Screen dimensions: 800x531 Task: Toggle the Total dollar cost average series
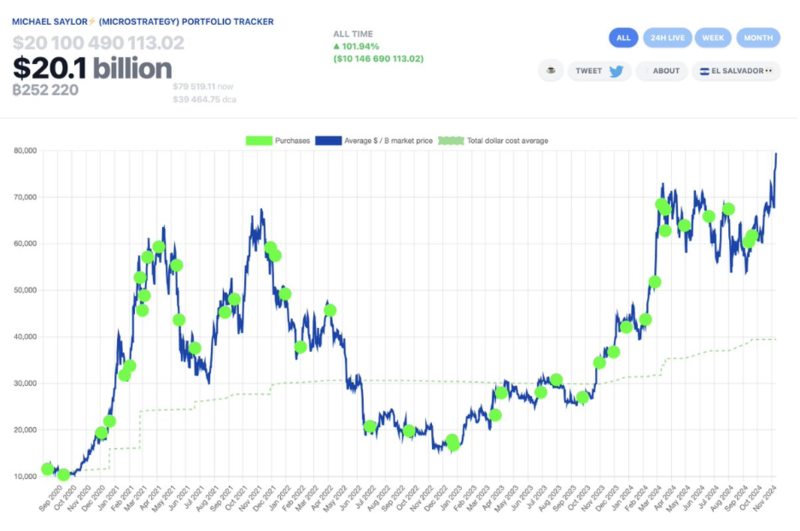(x=493, y=141)
